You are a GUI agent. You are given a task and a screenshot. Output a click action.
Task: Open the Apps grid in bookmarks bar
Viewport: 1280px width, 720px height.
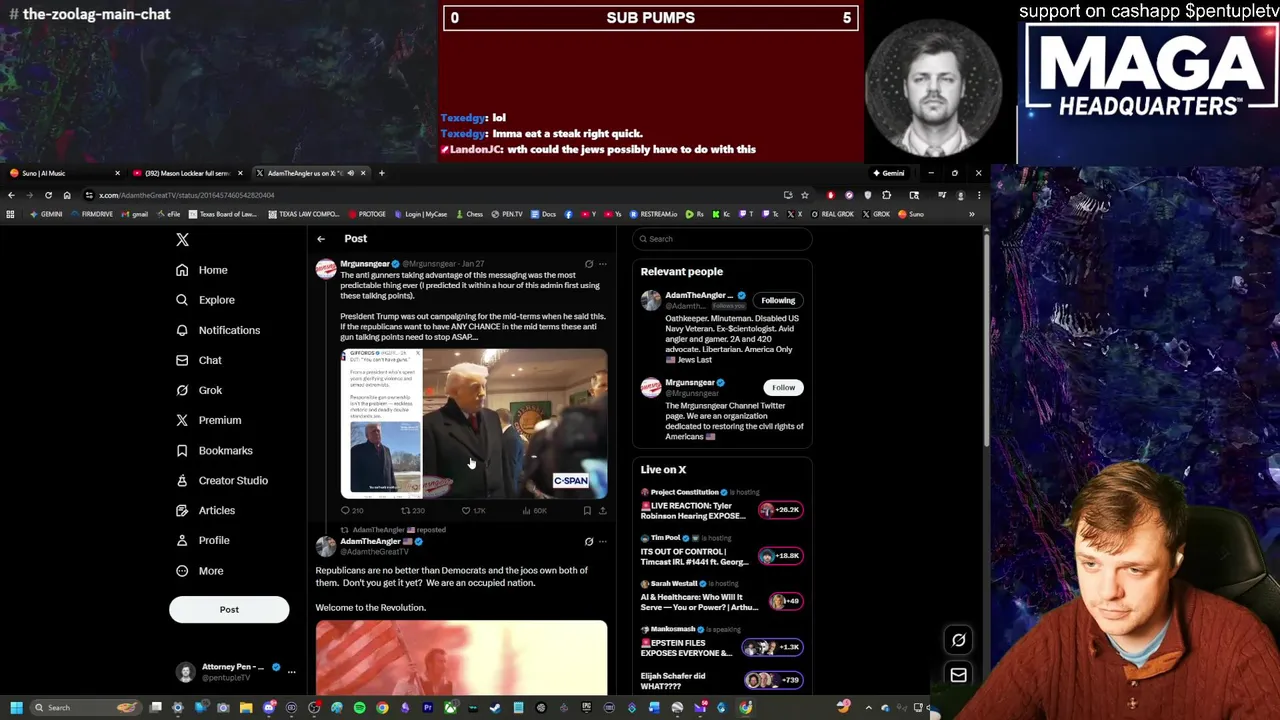(10, 214)
